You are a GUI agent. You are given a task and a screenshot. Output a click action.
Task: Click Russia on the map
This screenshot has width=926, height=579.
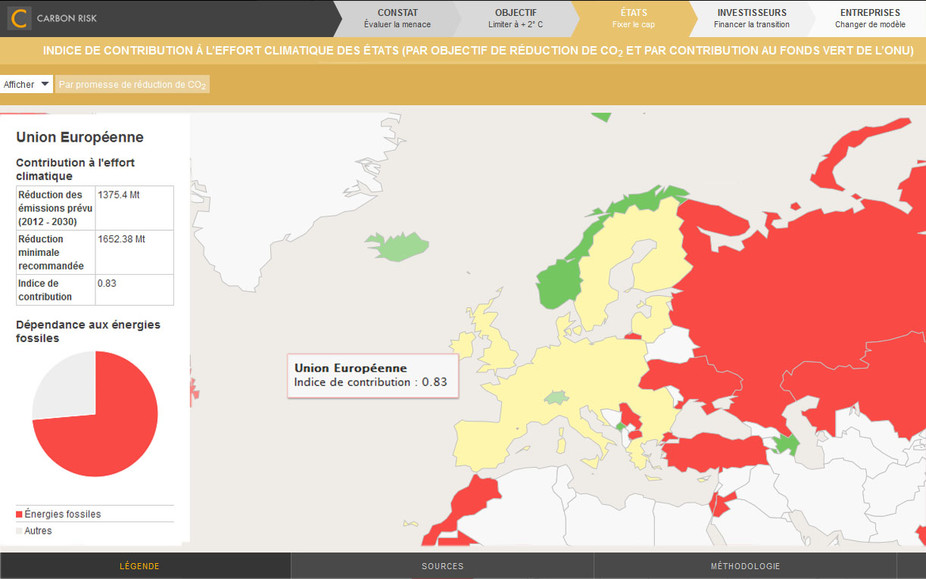[x=800, y=300]
